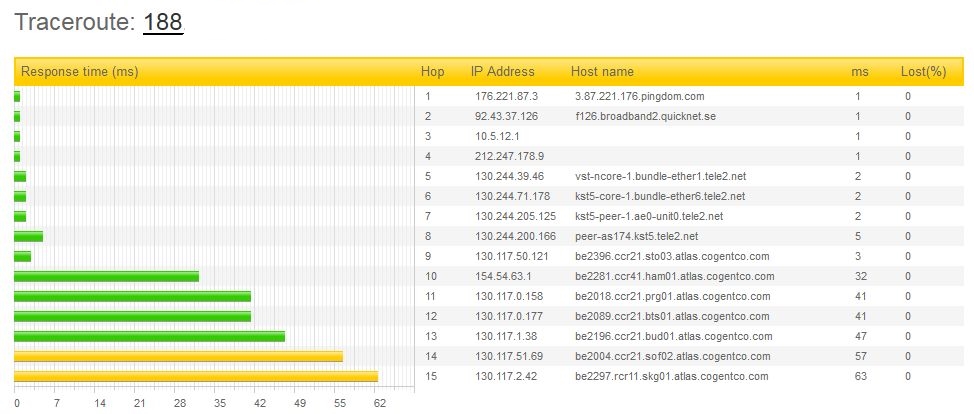The height and width of the screenshot is (414, 974).
Task: Click the green response bar for hop 11
Action: [x=132, y=296]
